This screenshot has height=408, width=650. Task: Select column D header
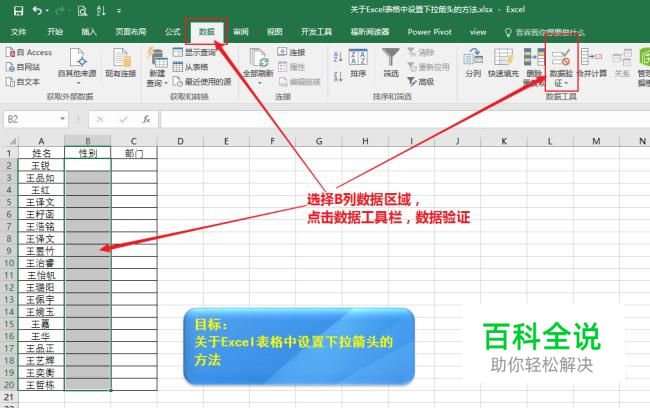180,141
